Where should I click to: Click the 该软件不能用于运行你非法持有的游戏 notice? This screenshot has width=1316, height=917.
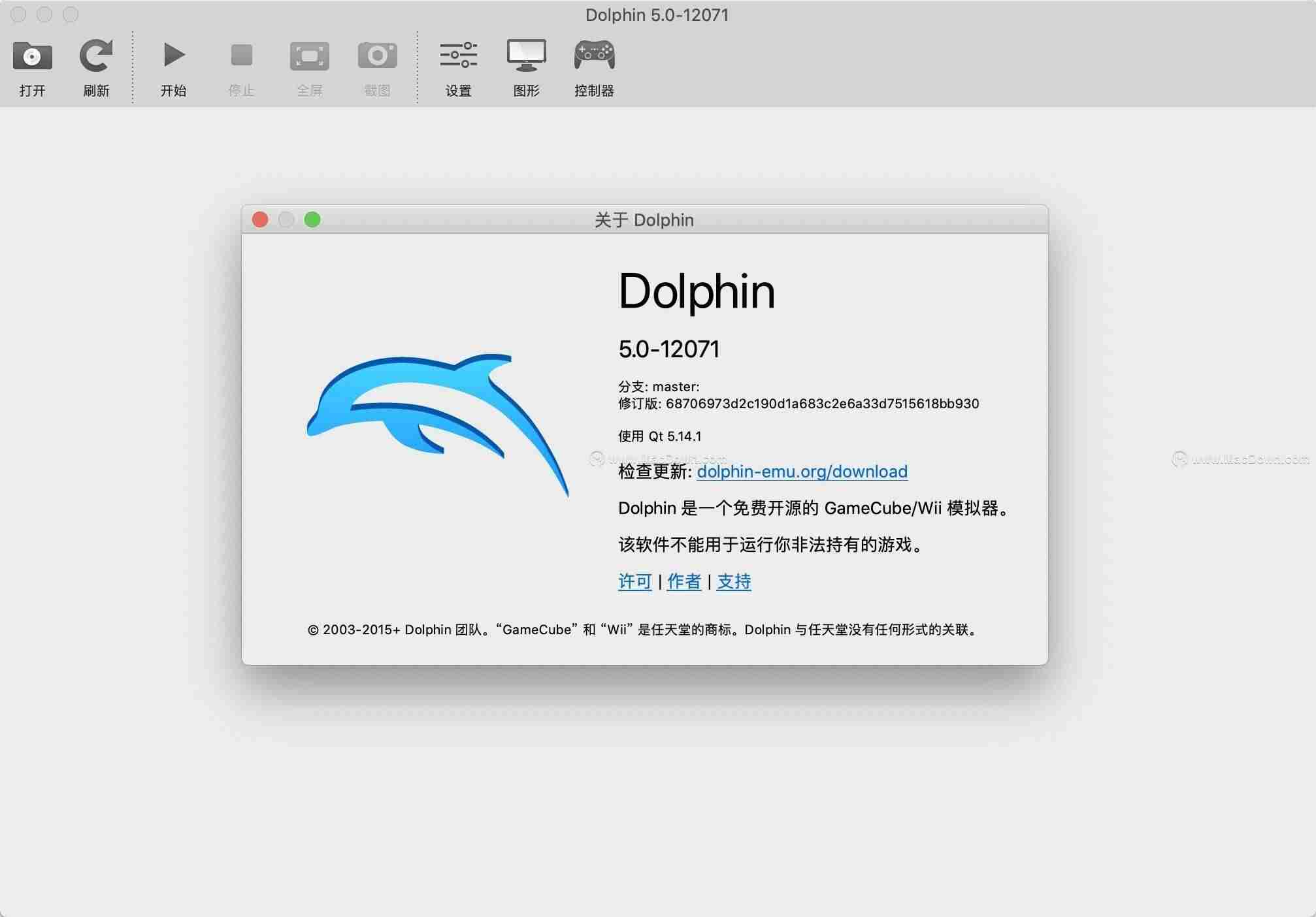771,545
